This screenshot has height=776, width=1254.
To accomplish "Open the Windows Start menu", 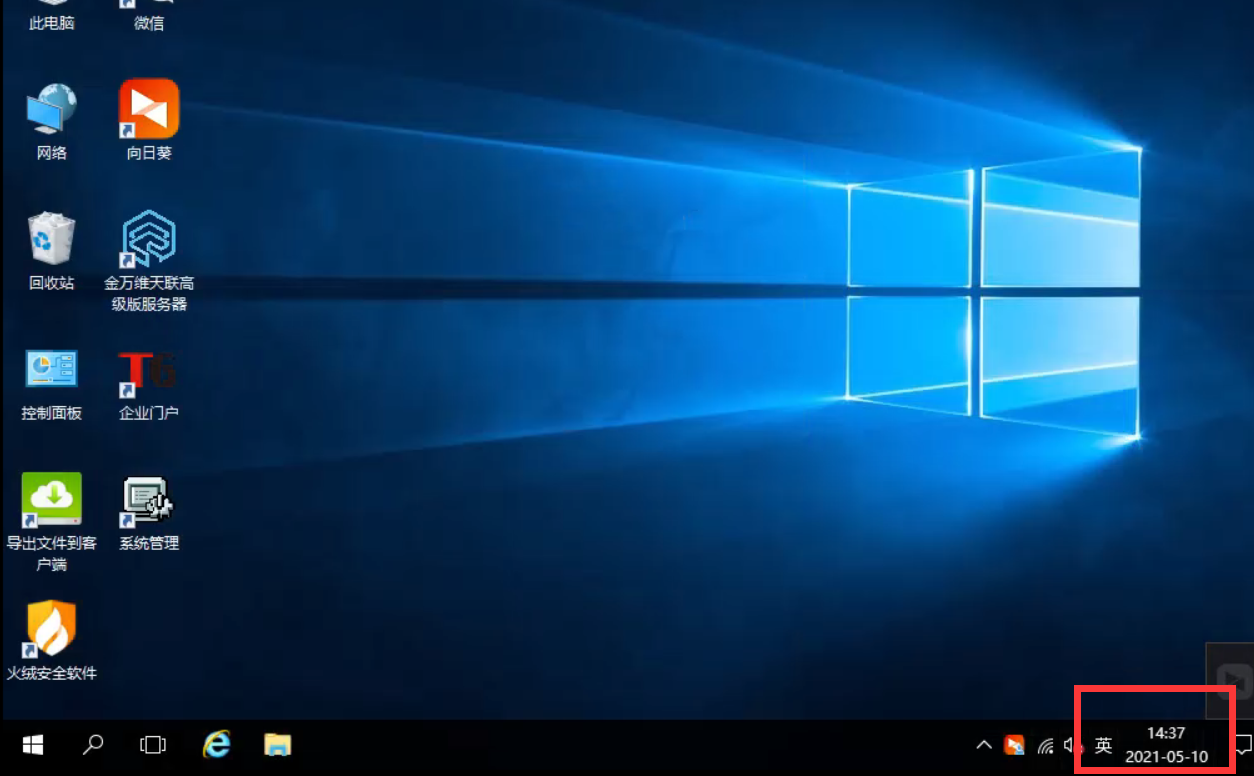I will click(x=33, y=745).
